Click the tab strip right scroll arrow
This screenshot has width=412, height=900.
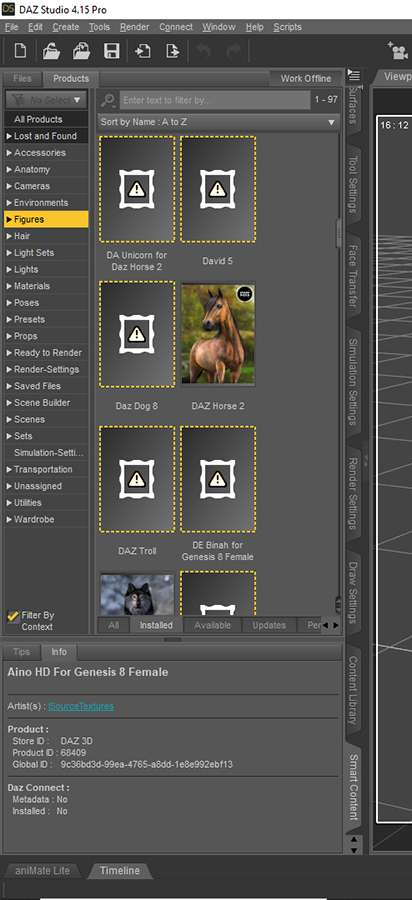click(336, 625)
